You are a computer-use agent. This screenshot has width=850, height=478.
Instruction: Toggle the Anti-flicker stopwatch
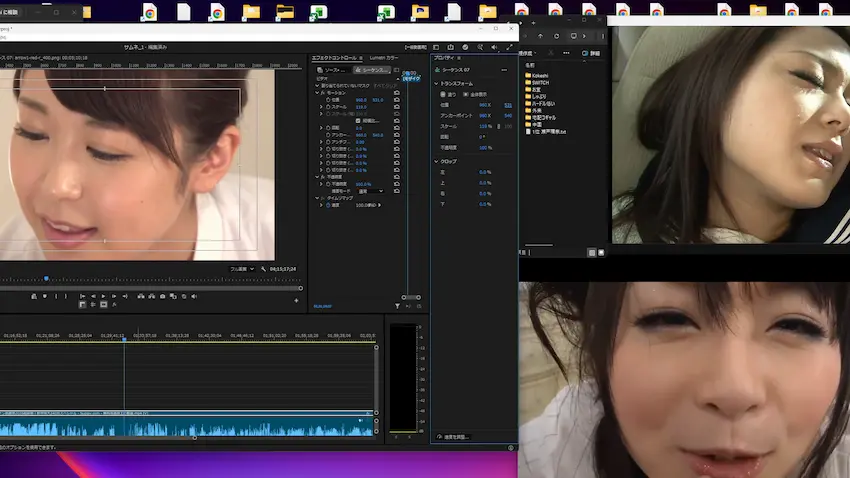click(x=328, y=142)
